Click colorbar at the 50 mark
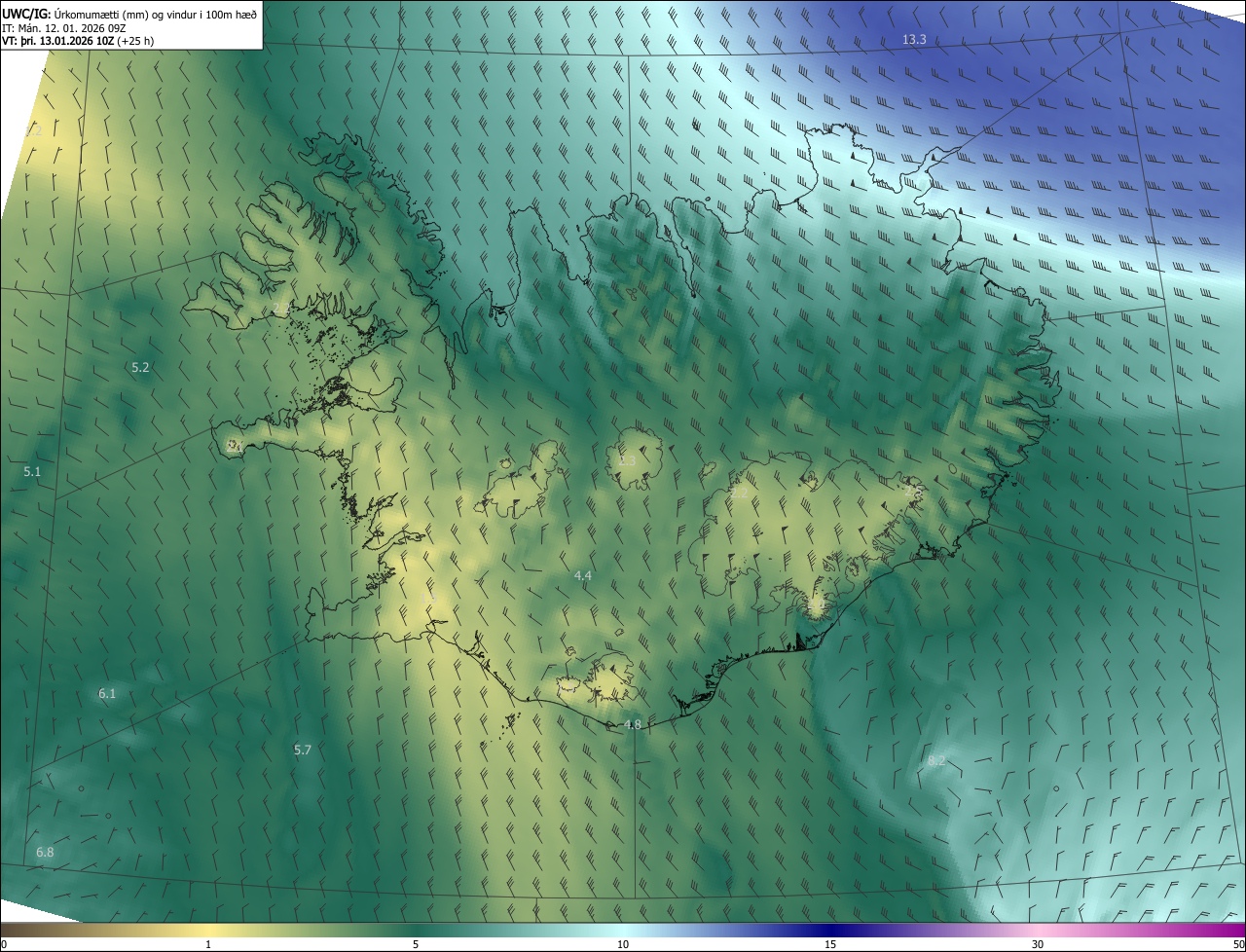 (1238, 944)
